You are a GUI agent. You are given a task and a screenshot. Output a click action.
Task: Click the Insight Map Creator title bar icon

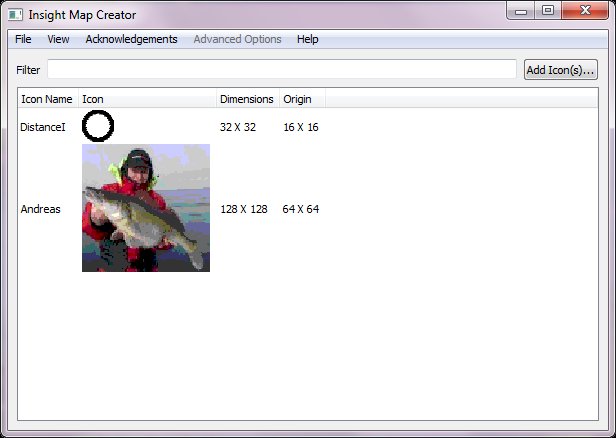coord(16,15)
